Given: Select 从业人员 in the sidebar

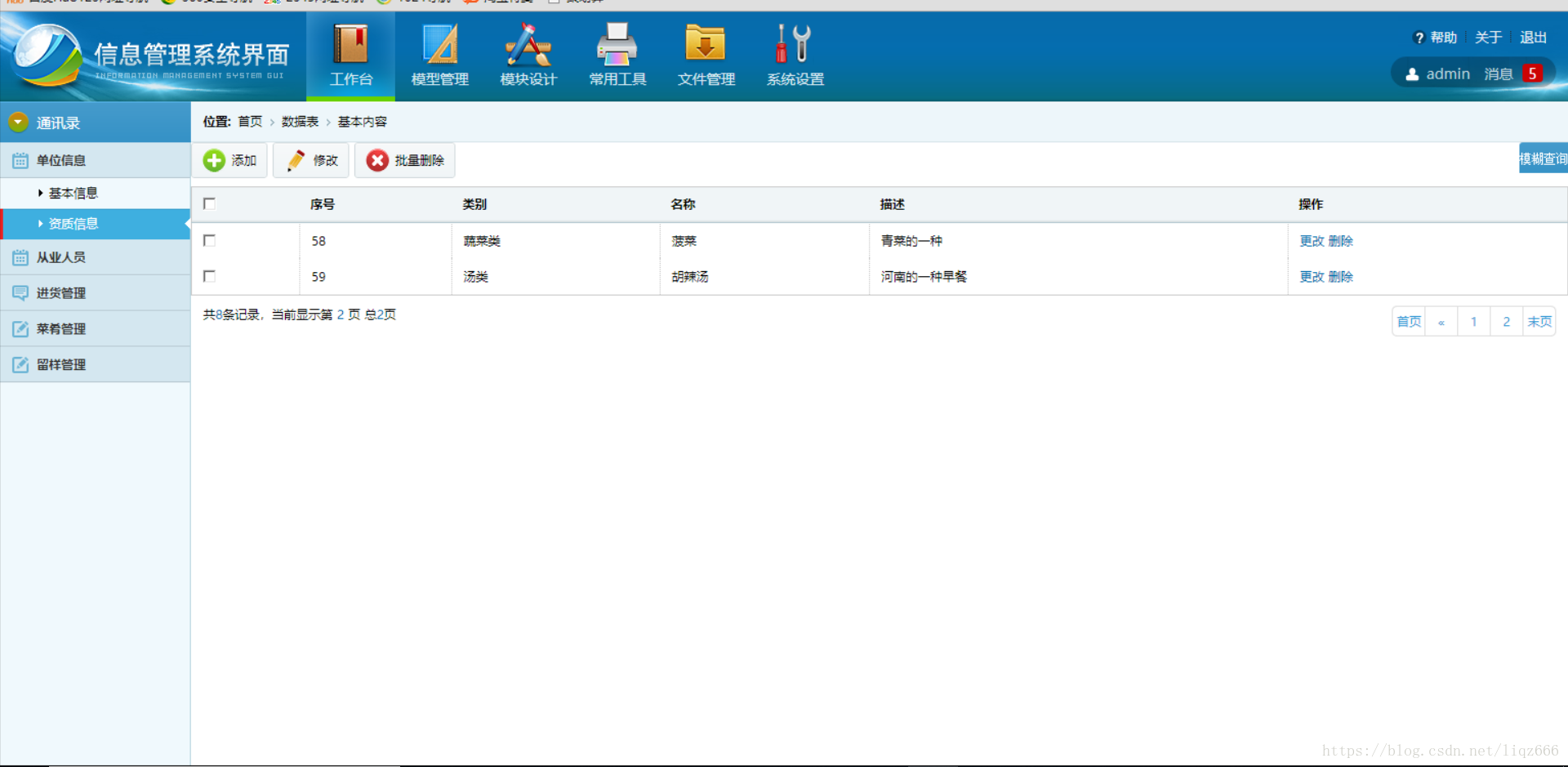Looking at the screenshot, I should pyautogui.click(x=95, y=257).
